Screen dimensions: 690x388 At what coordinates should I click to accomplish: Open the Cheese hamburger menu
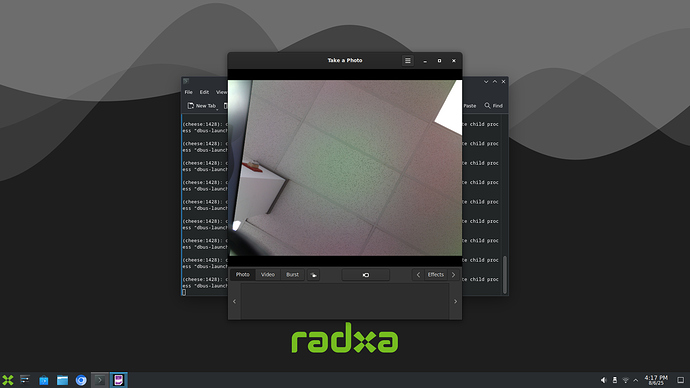407,61
